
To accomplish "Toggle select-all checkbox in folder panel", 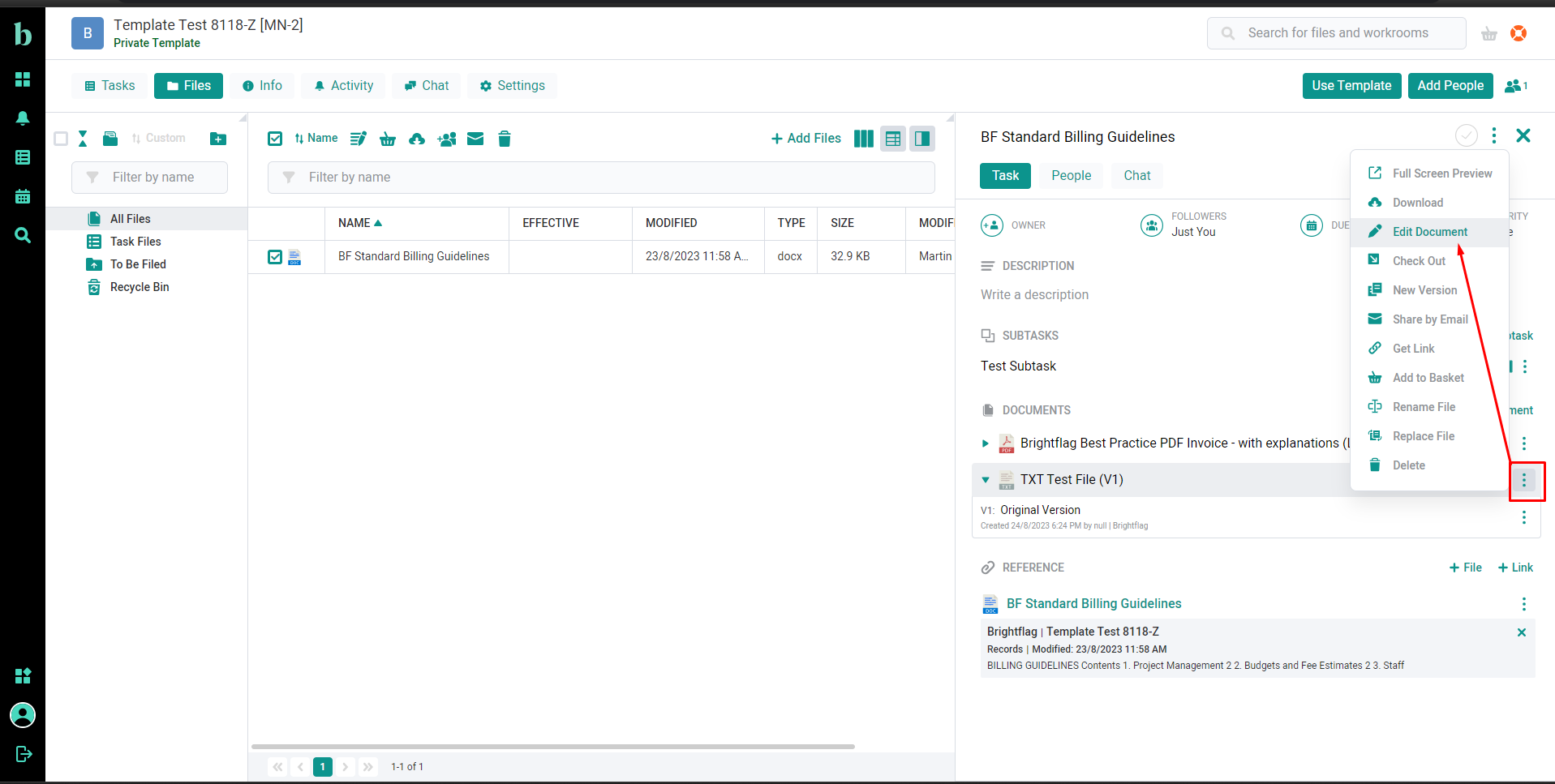I will [x=61, y=139].
